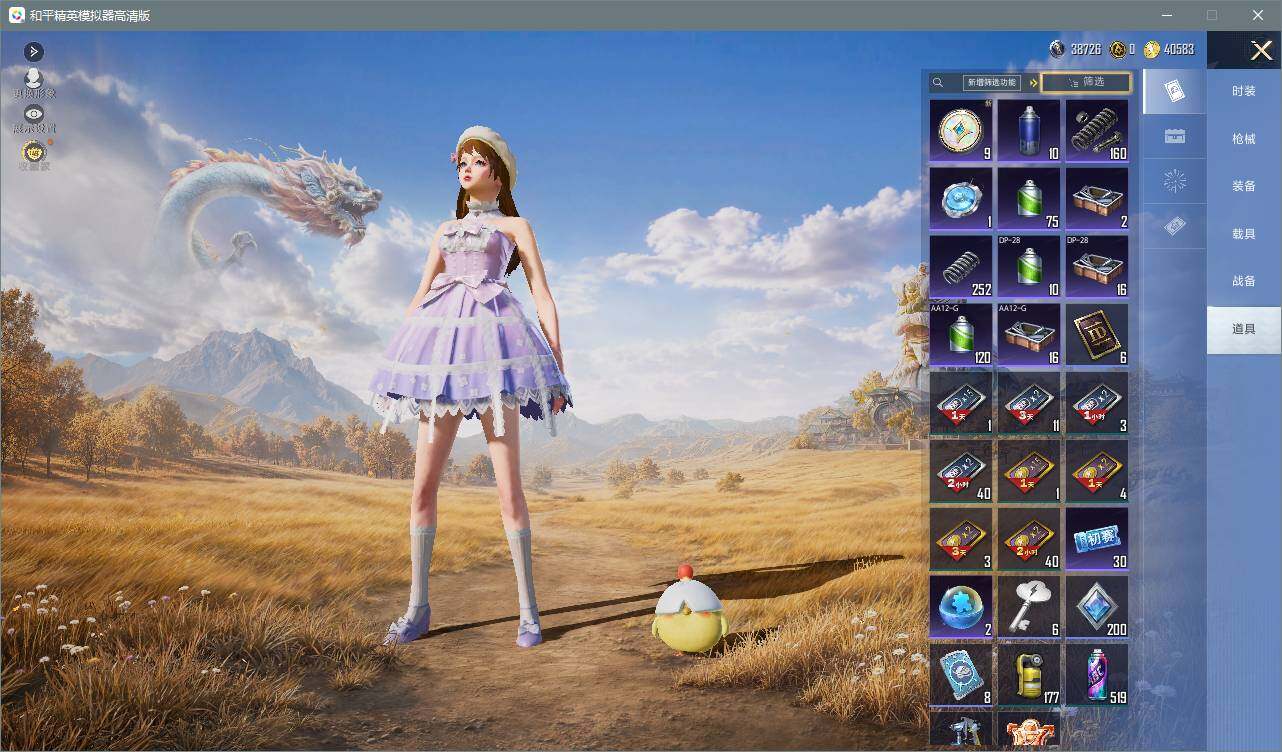Close the inventory with the X button
Screen dimensions: 1282x752
1261,50
